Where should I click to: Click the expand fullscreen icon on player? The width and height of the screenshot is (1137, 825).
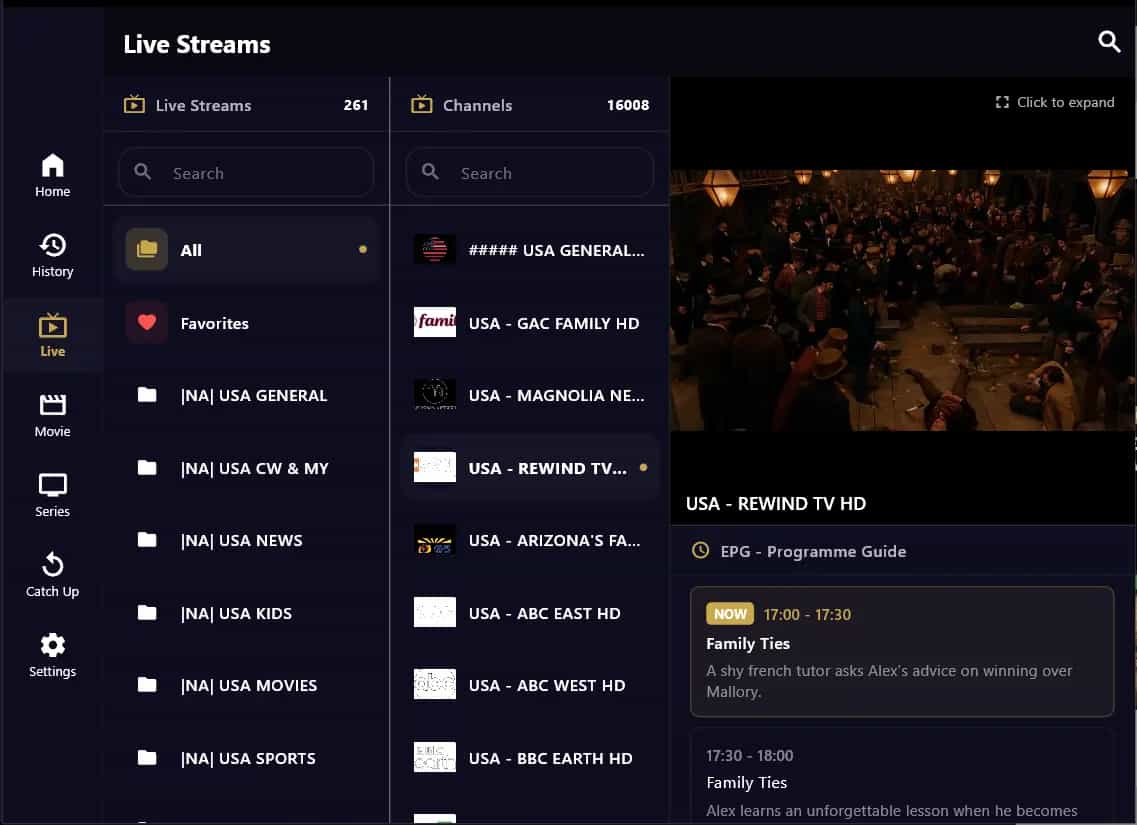point(1001,102)
